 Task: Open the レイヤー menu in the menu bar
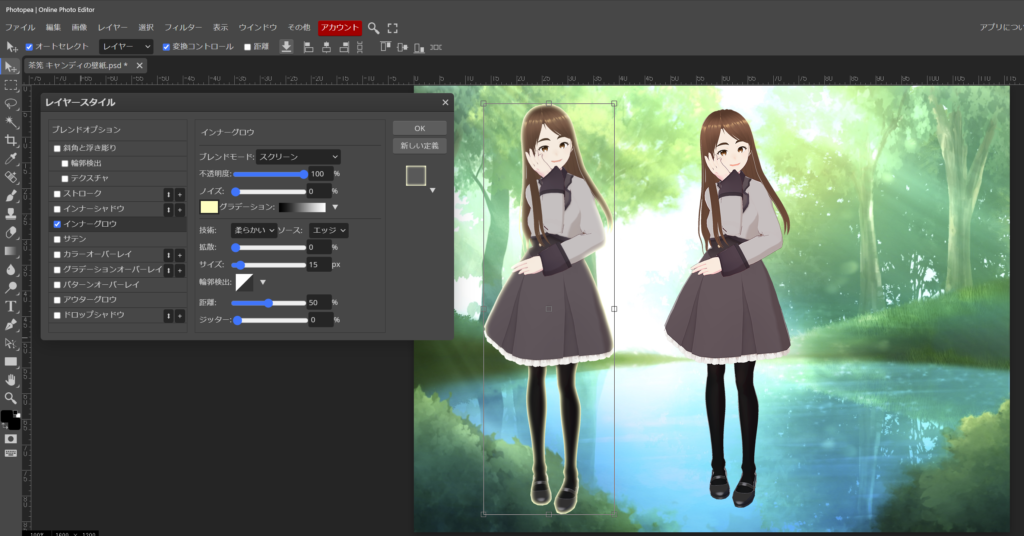tap(112, 28)
